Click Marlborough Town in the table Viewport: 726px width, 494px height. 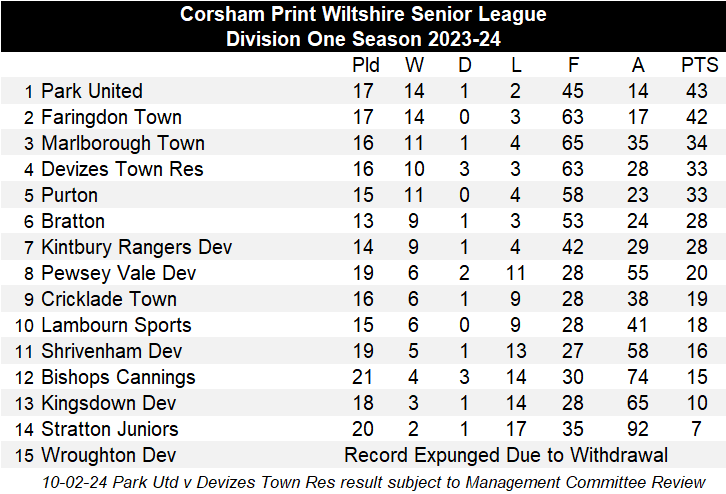point(122,143)
